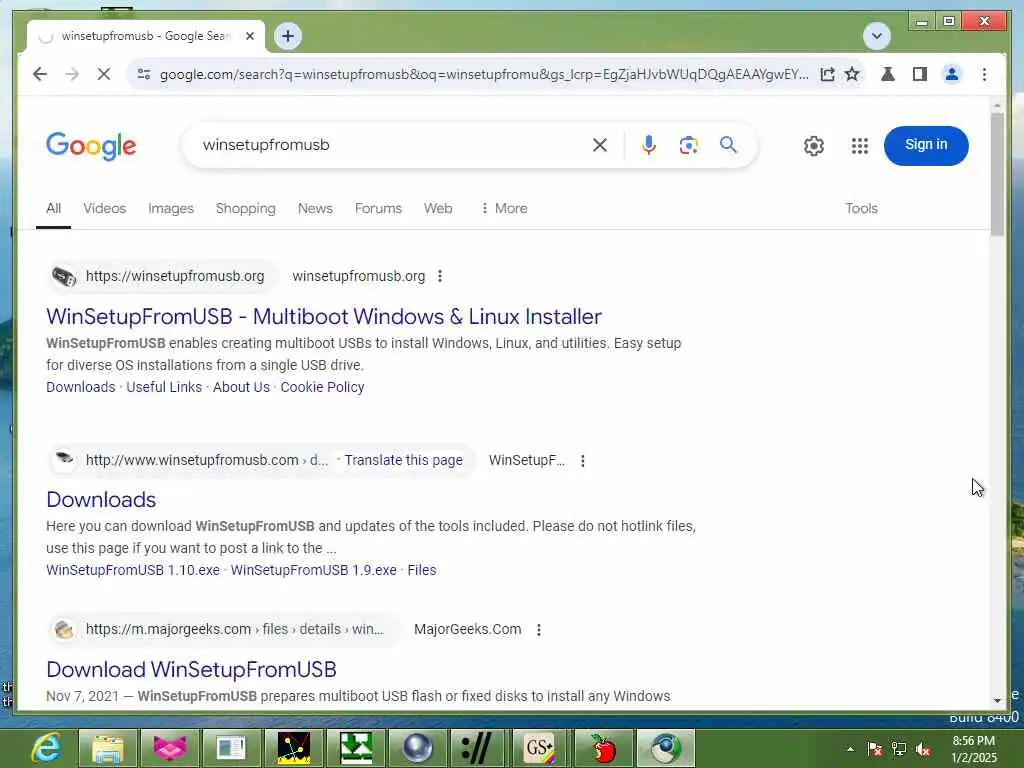Expand the tab search dropdown arrow
This screenshot has width=1024, height=768.
(x=876, y=35)
